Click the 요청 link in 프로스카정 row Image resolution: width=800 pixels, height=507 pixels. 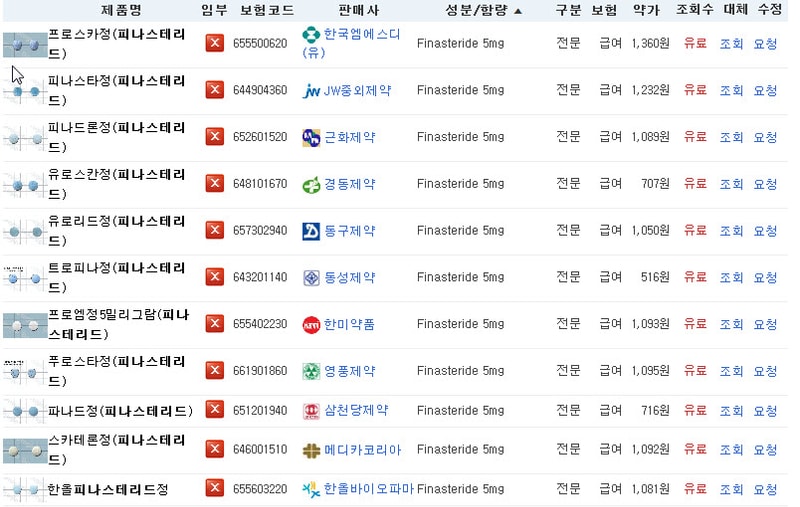pyautogui.click(x=765, y=44)
